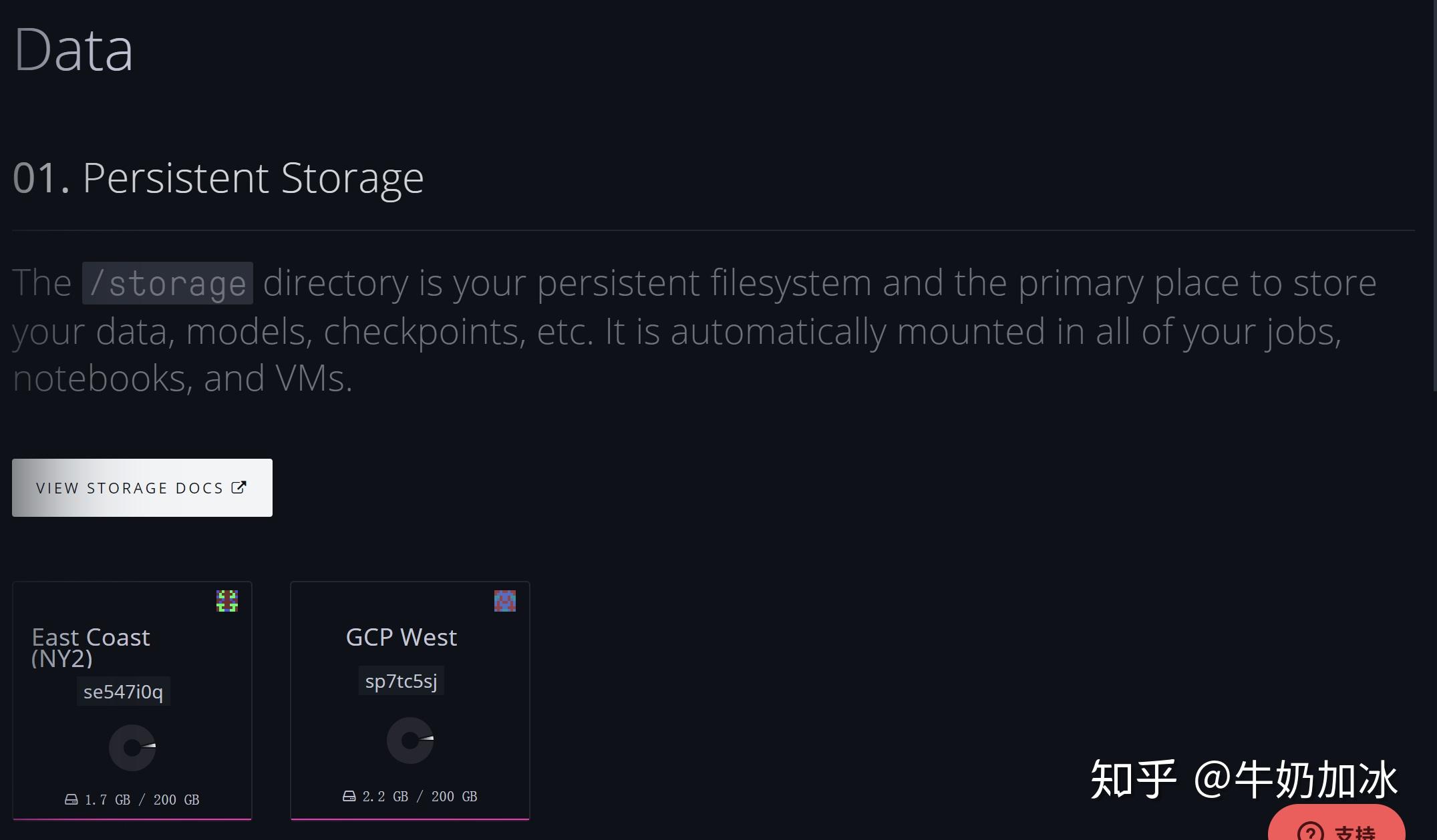
Task: Click the GCP West storage usage donut
Action: point(410,740)
